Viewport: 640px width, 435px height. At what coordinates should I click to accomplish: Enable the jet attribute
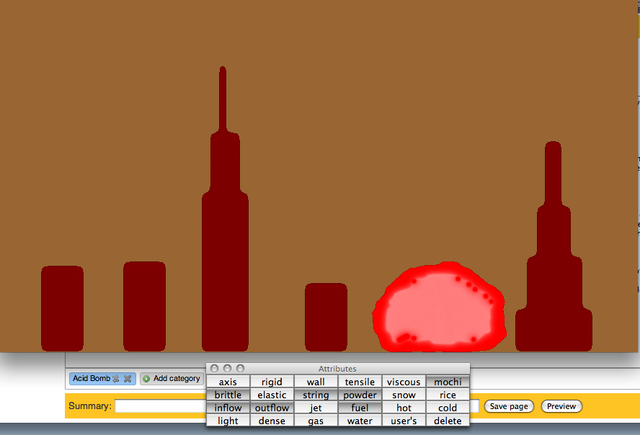click(316, 408)
